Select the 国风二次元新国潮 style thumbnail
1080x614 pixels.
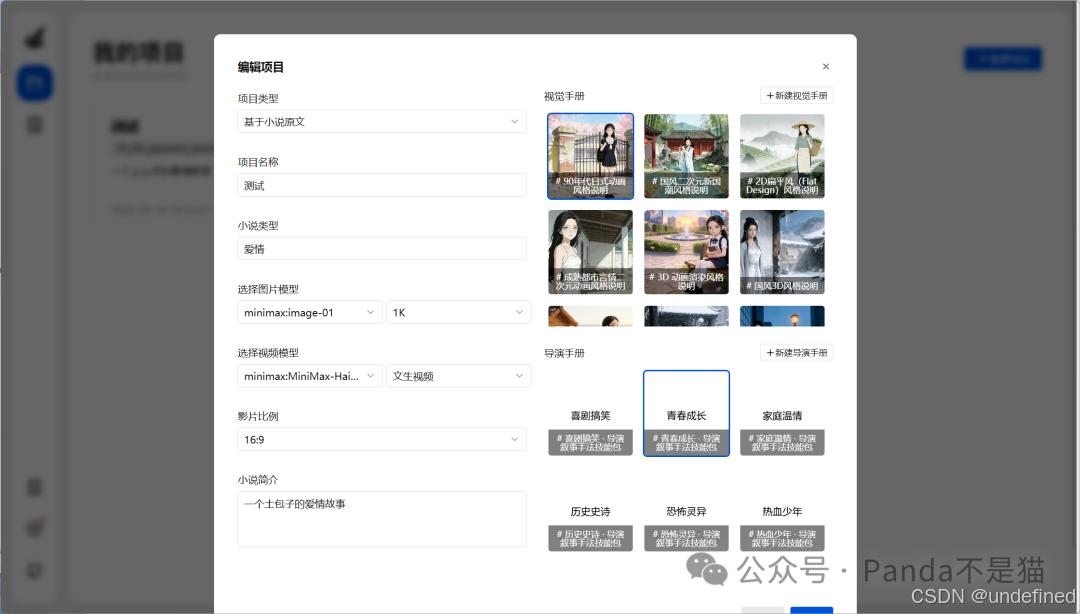pyautogui.click(x=686, y=156)
